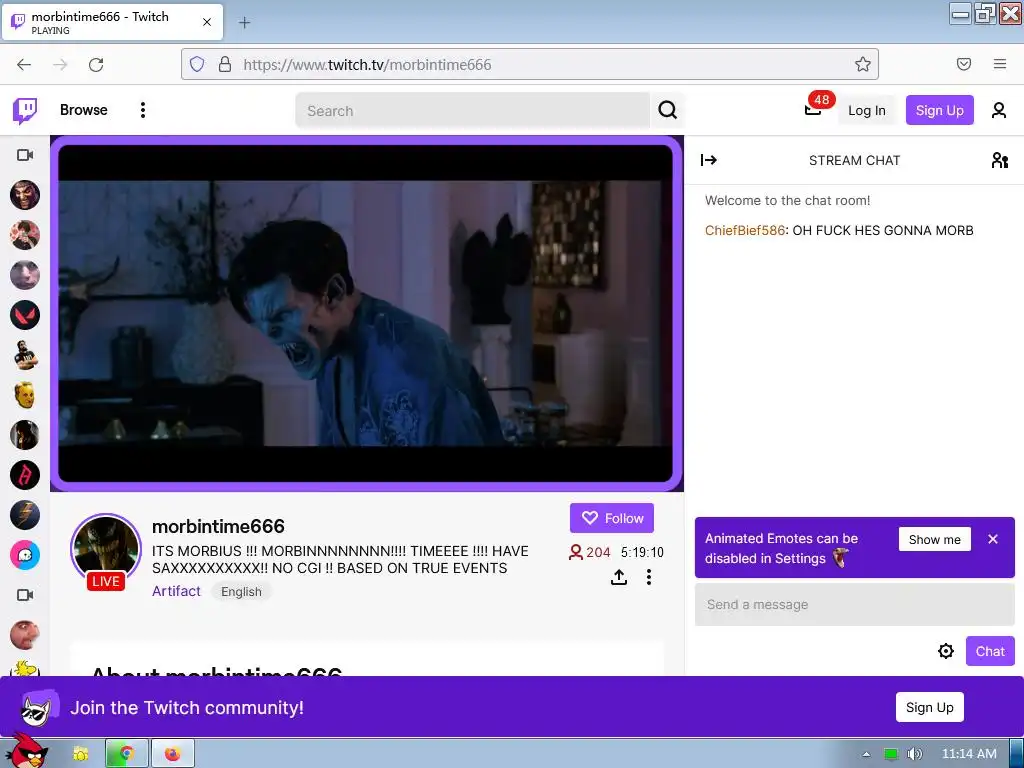Screen dimensions: 1024x768
Task: Focus the Send a message chat field
Action: coord(854,605)
